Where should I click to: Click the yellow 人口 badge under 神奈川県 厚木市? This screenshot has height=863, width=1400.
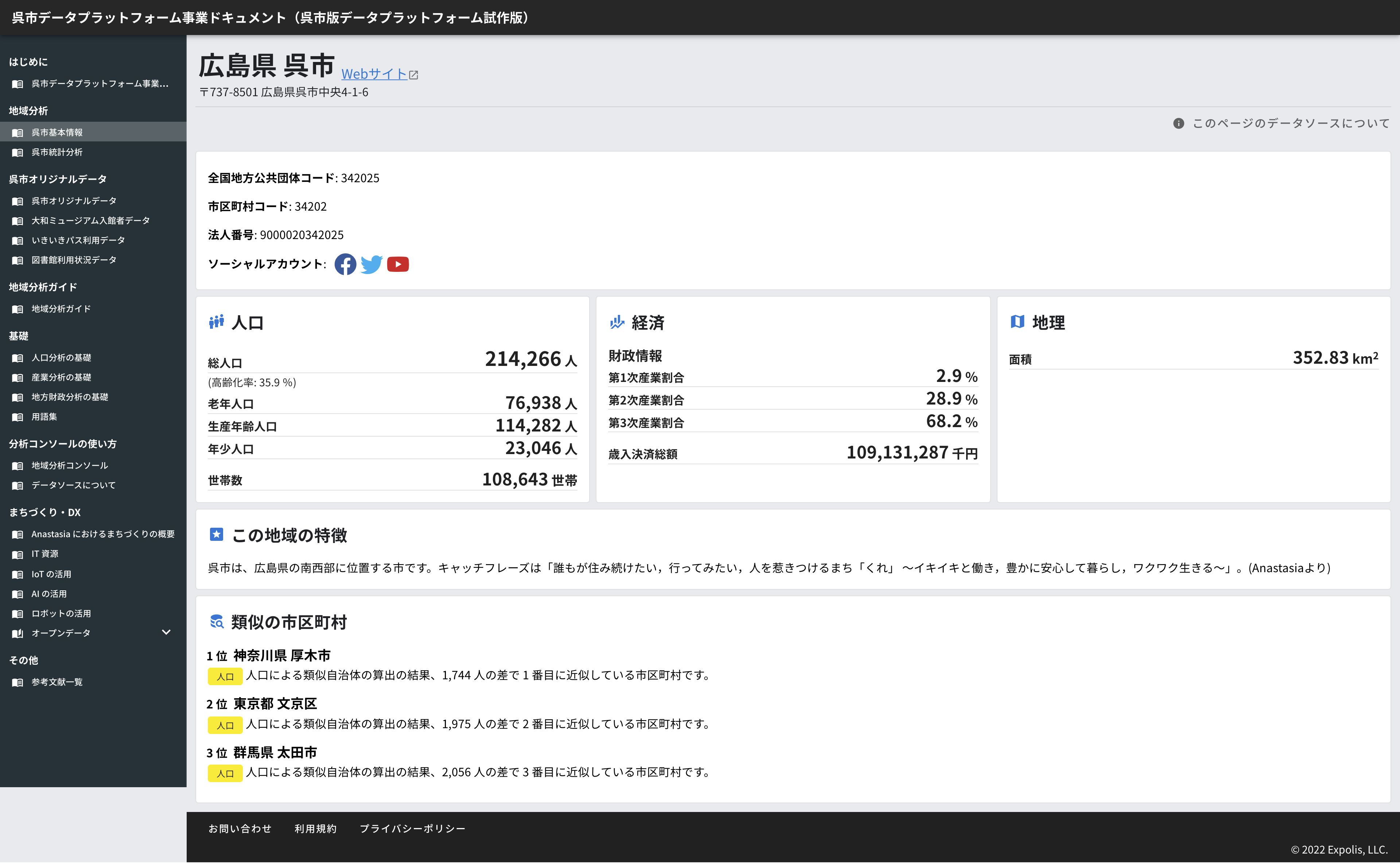[x=225, y=676]
